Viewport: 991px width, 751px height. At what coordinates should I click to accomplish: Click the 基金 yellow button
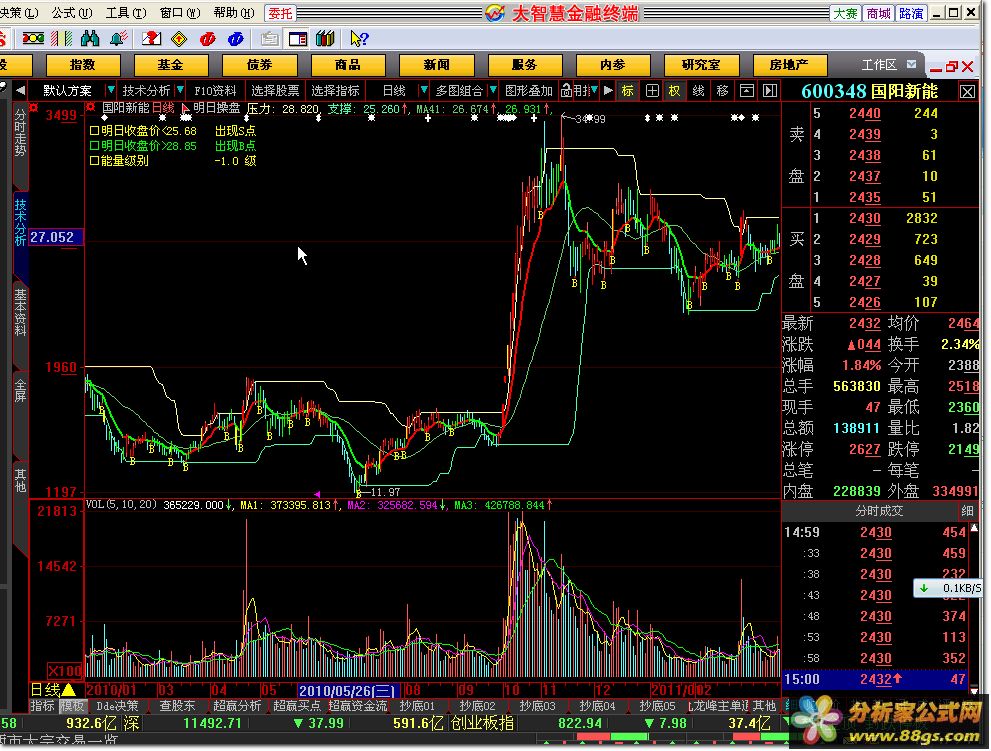171,64
